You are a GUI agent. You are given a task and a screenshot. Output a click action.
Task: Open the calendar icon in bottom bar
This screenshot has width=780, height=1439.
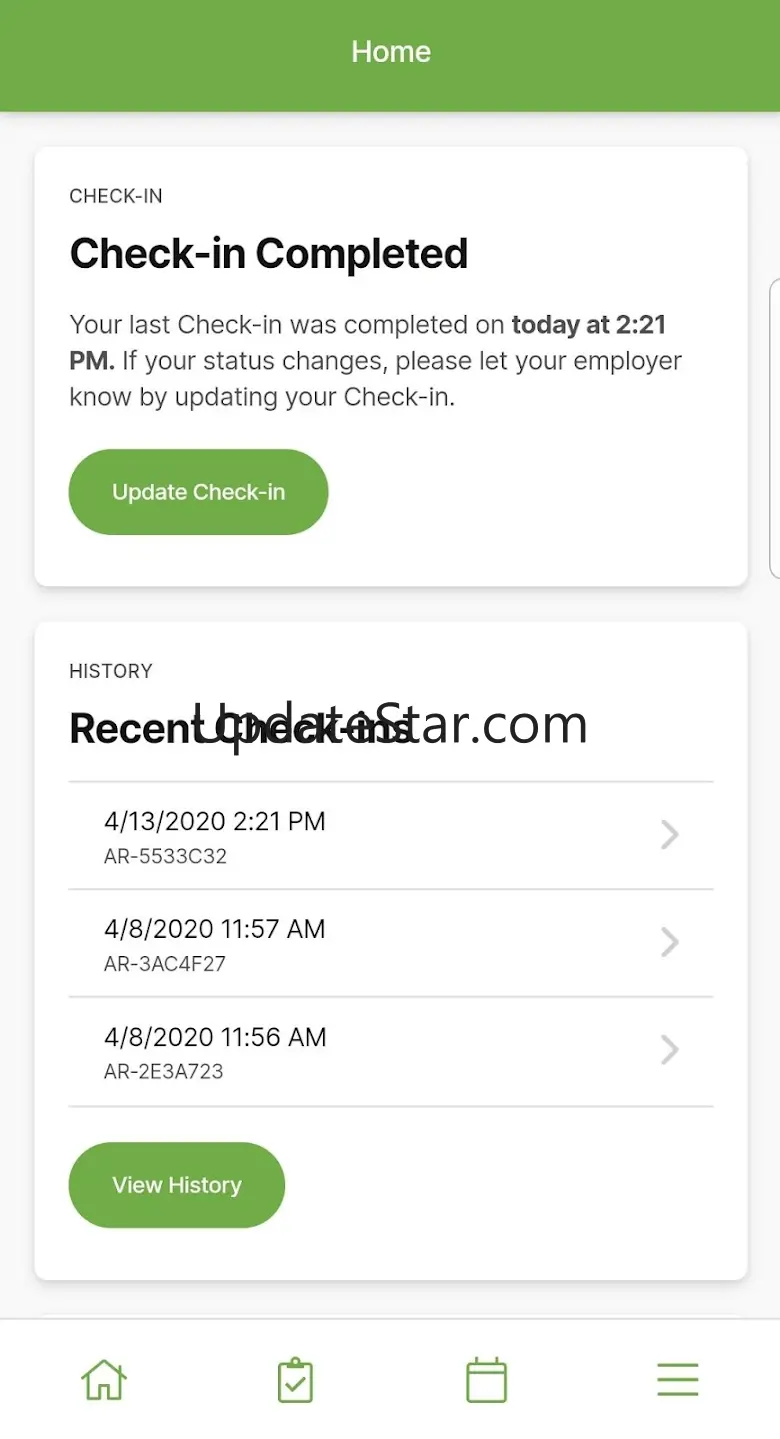point(486,1380)
